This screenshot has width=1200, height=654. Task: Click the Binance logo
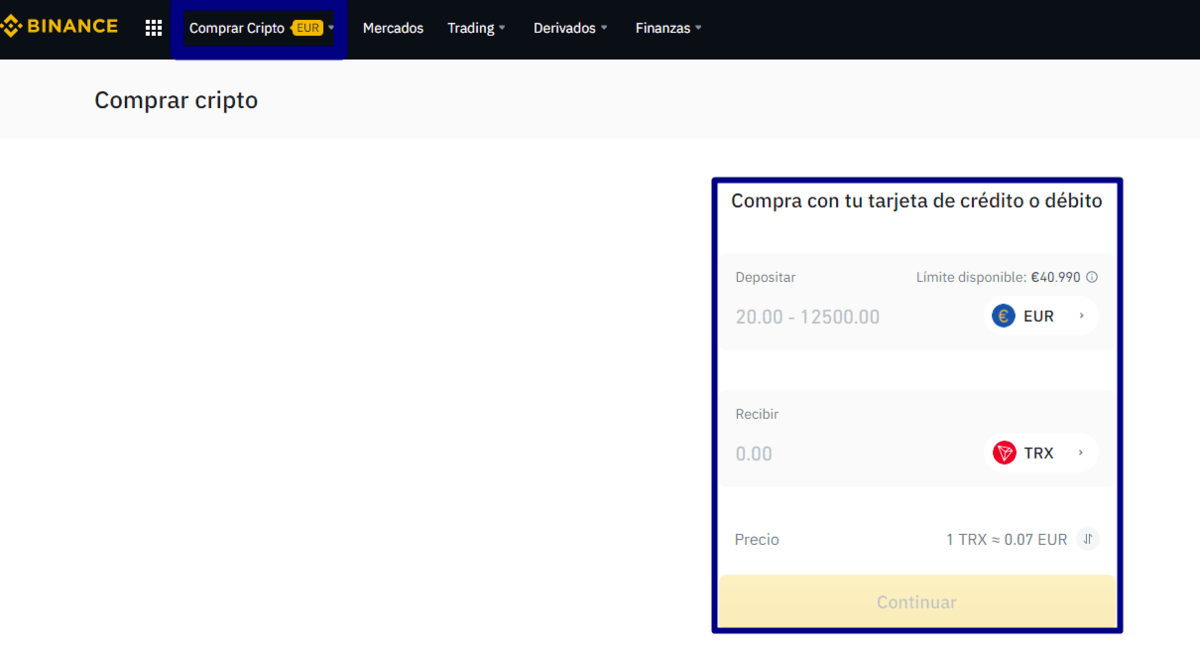coord(60,27)
